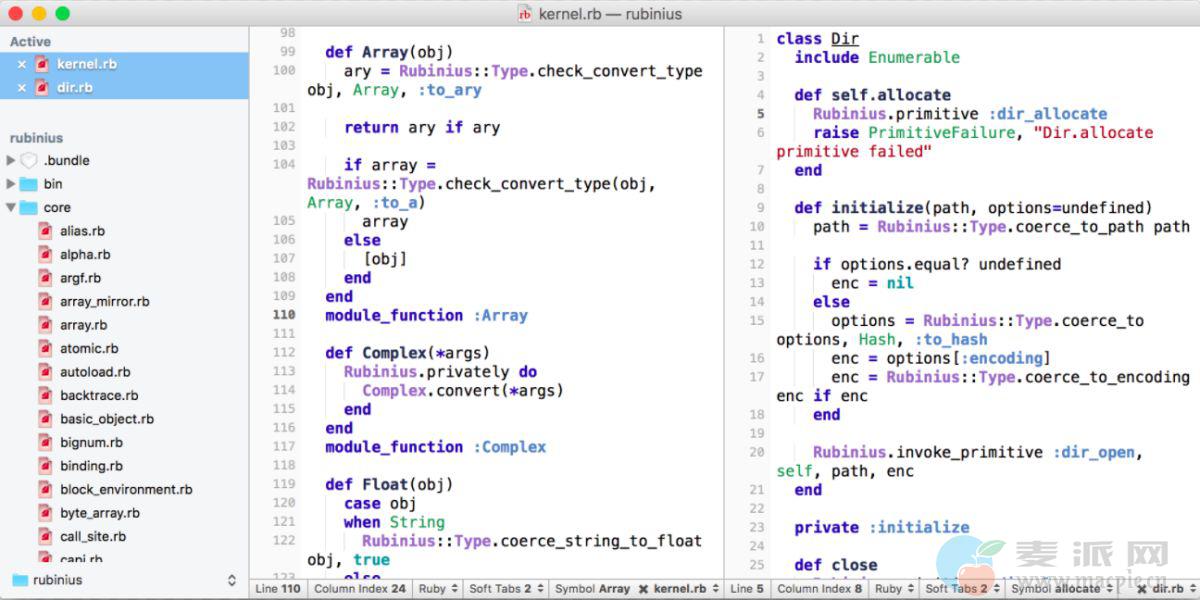1200x600 pixels.
Task: Click the x icon beside kernel.rb in status bar
Action: click(643, 589)
